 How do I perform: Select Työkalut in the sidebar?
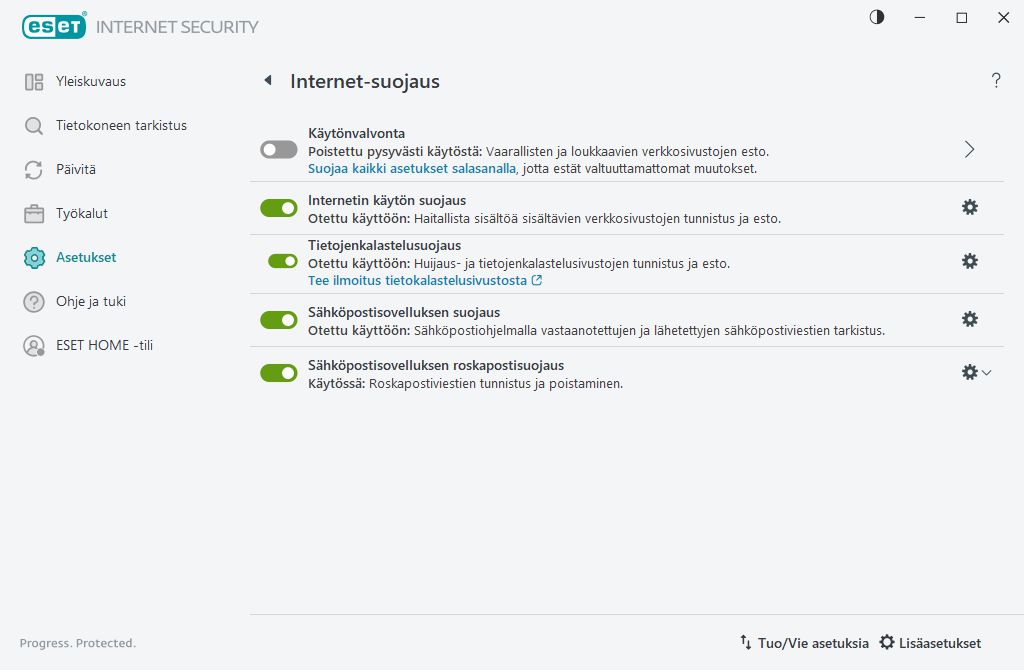(82, 213)
